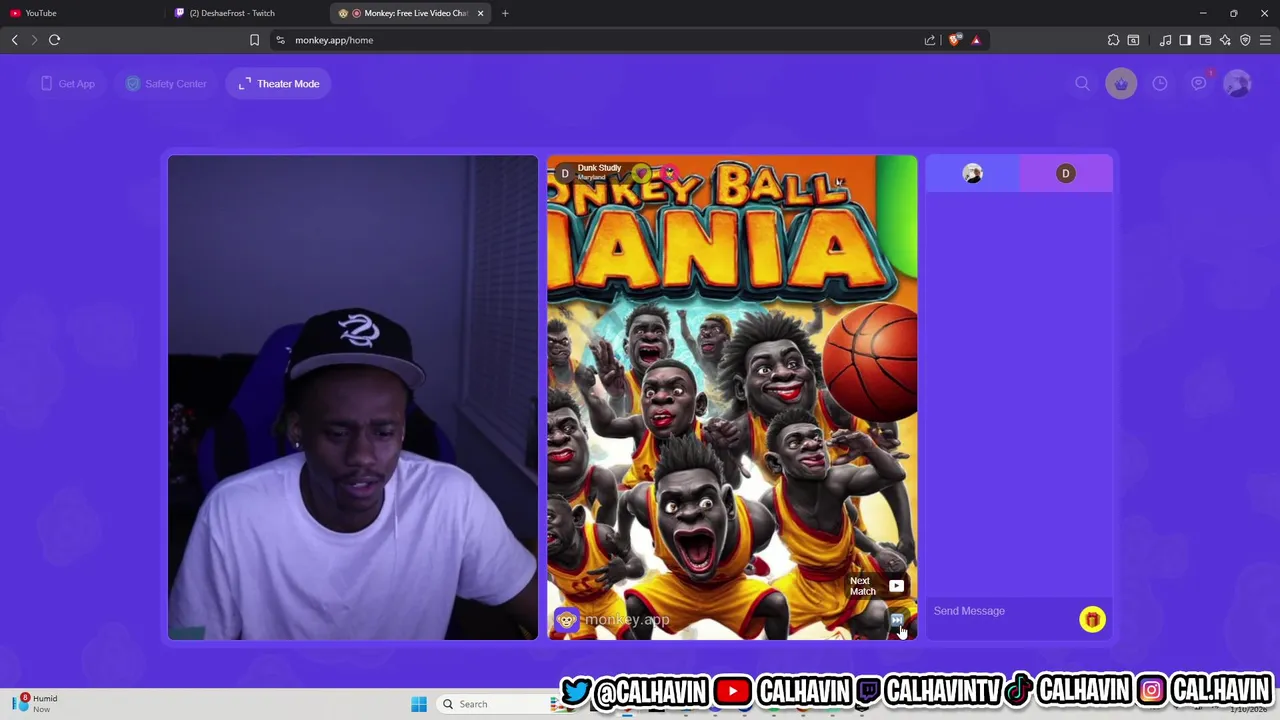
Task: Click the Next Match skip icon
Action: 897,621
